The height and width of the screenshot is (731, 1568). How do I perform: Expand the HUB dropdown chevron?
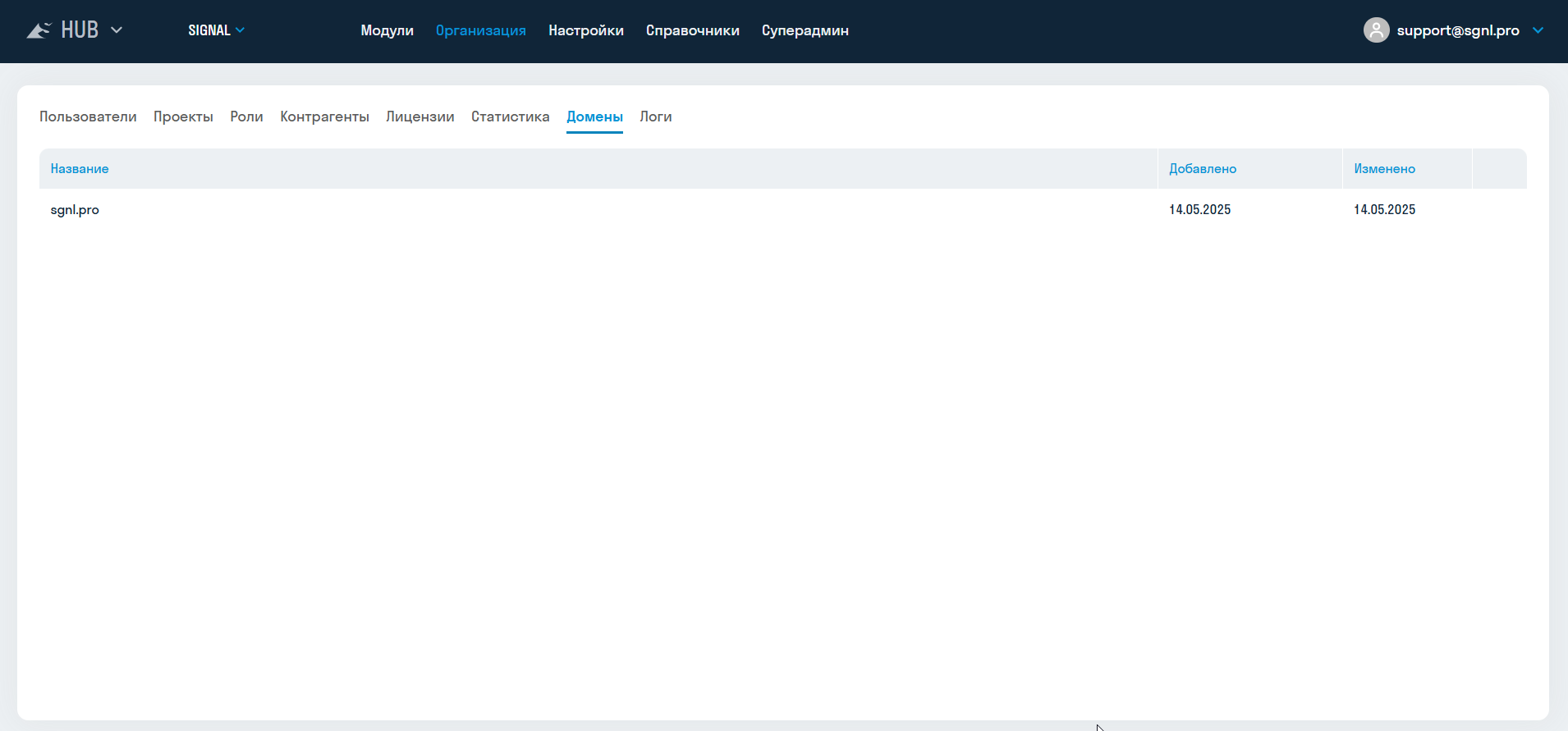tap(117, 30)
